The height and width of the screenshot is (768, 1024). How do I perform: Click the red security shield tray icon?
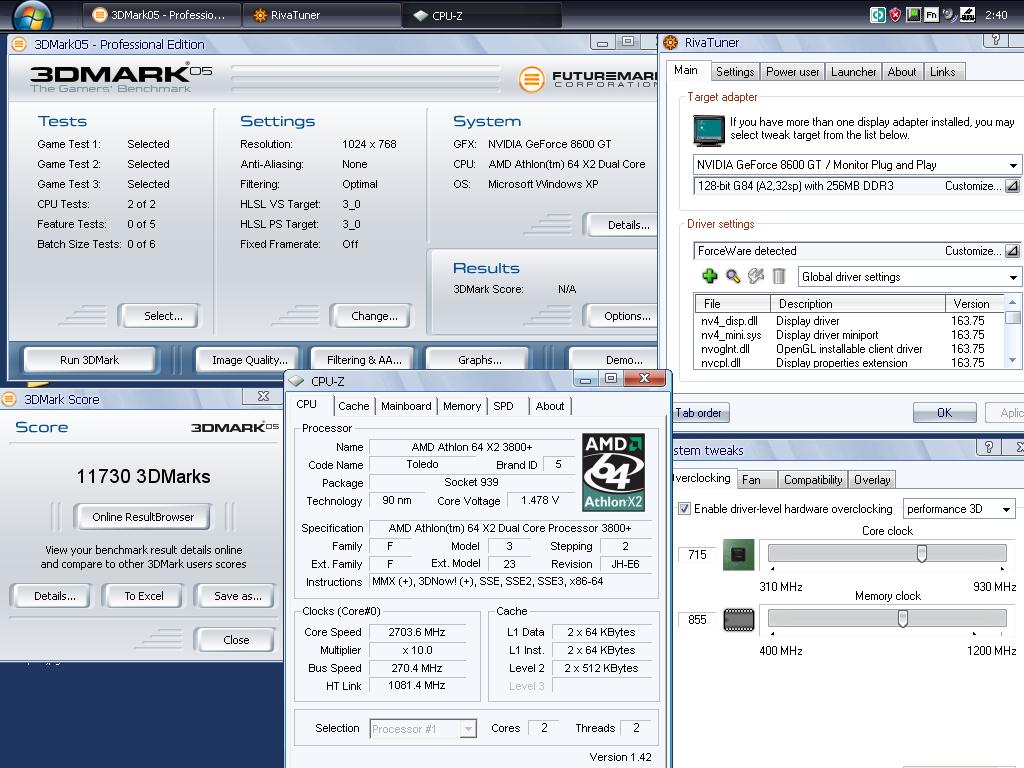point(895,14)
